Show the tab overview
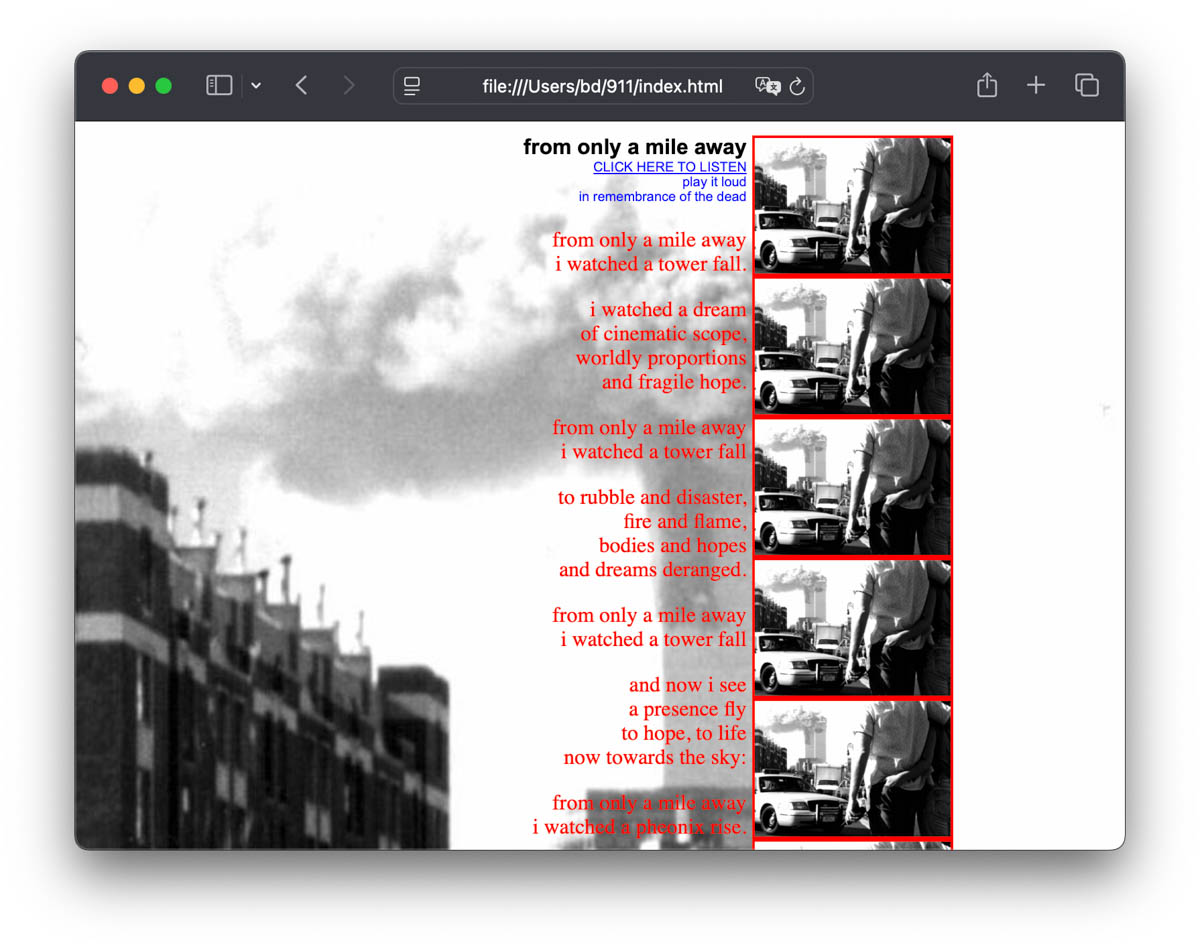The height and width of the screenshot is (949, 1200). click(1086, 86)
